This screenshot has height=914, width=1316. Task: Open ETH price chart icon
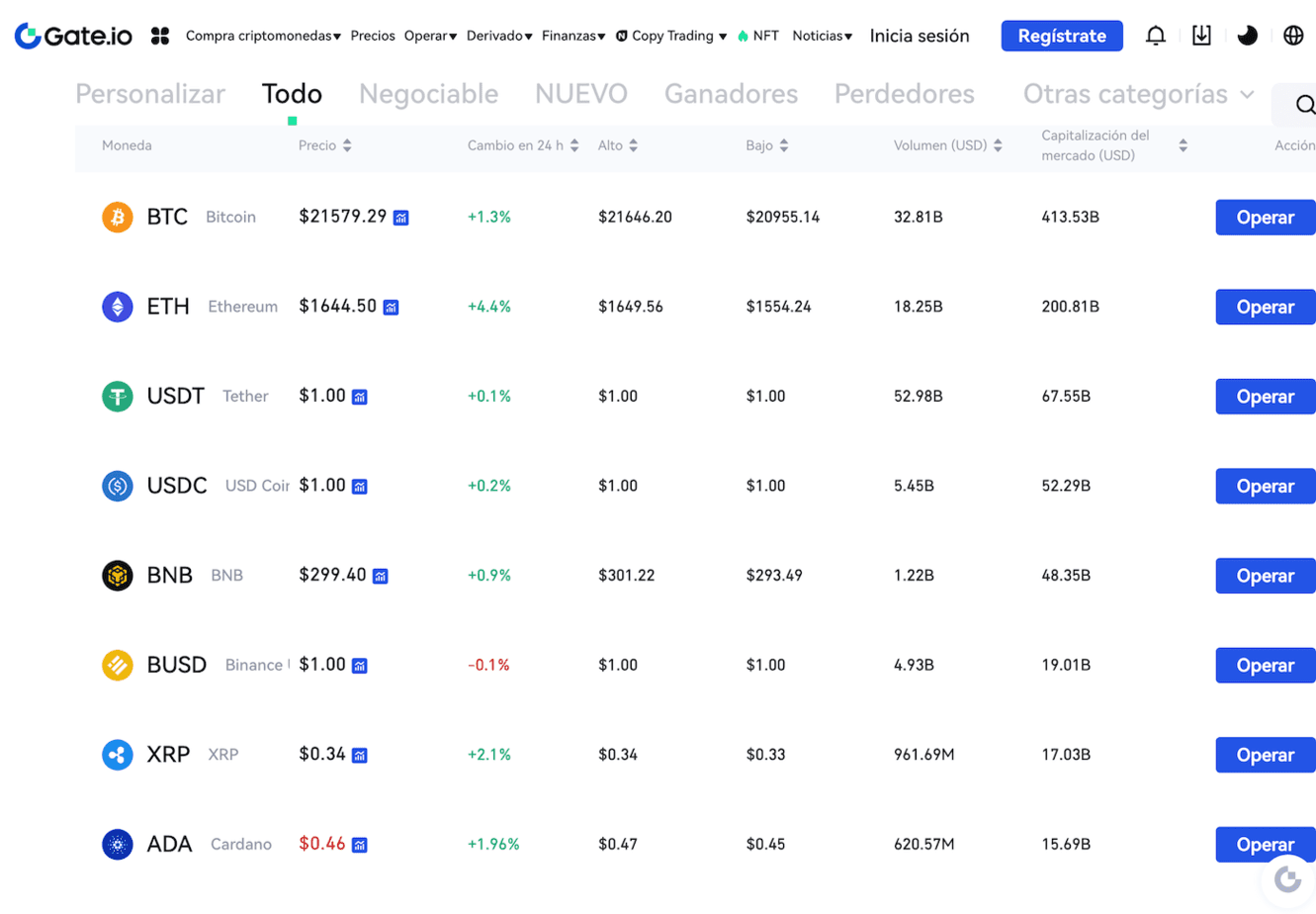click(391, 308)
